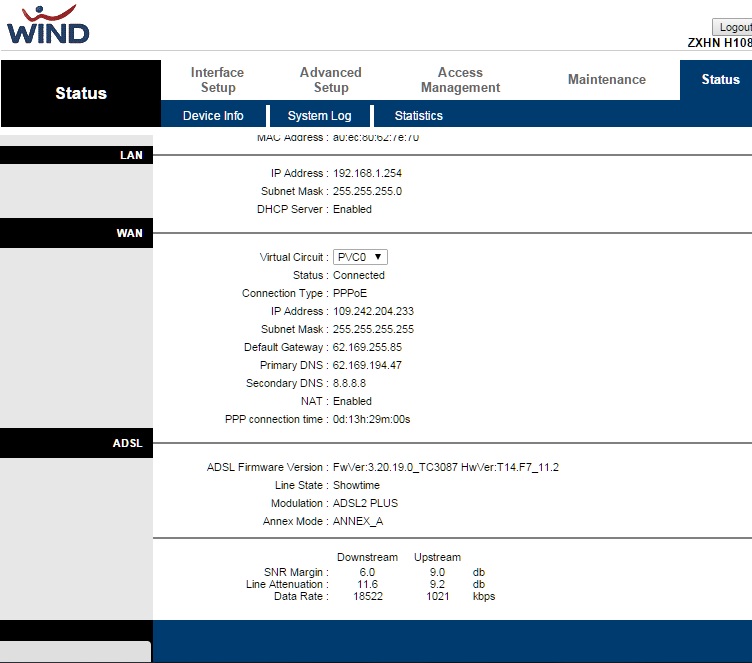
Task: Click the secondary DNS 8.8.8.8
Action: 349,383
